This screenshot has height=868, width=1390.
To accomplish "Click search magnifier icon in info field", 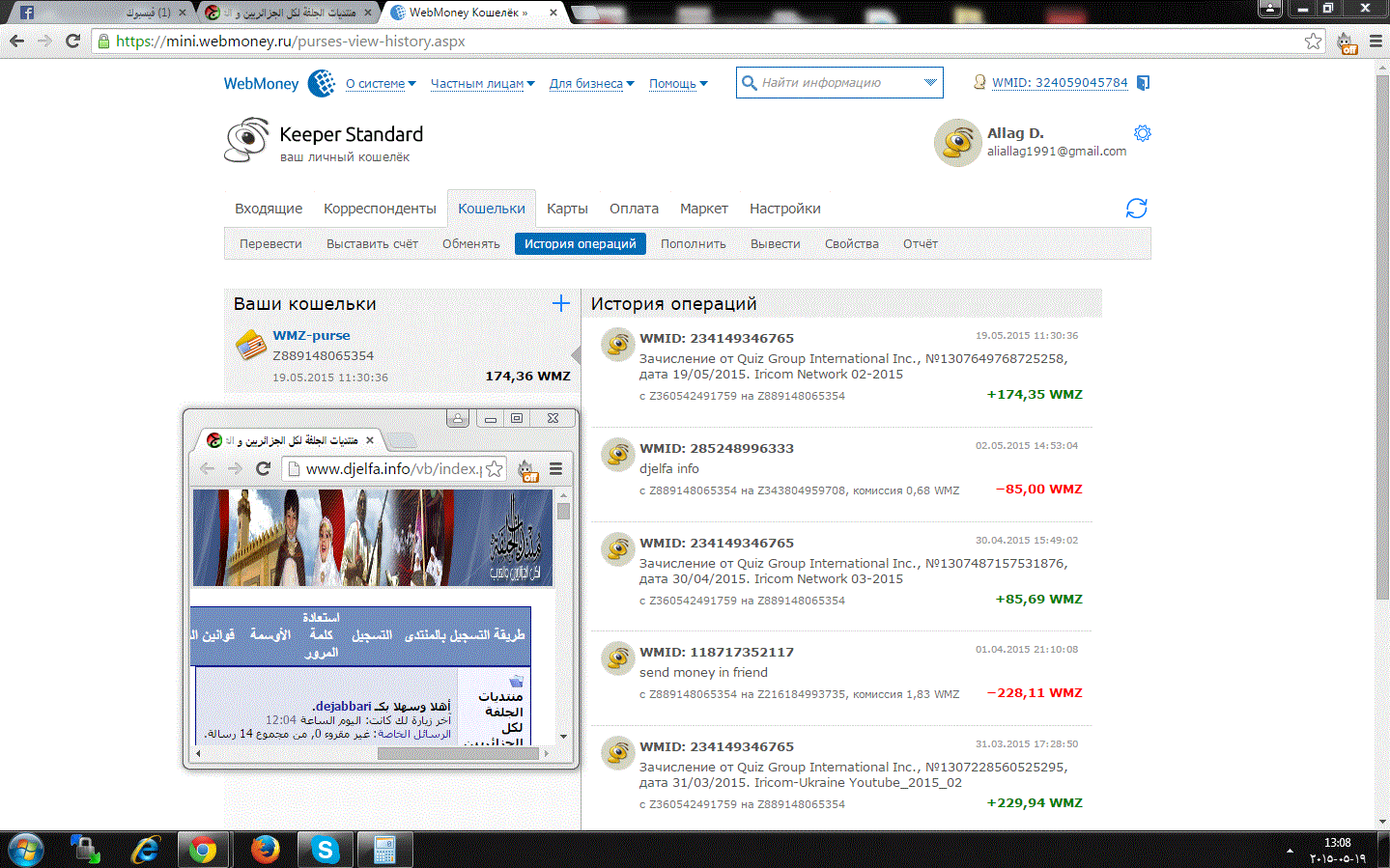I will coord(749,83).
